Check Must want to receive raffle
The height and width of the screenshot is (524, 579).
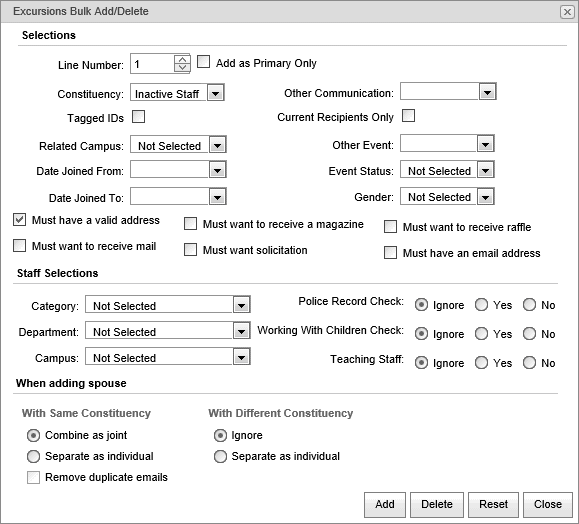[390, 227]
